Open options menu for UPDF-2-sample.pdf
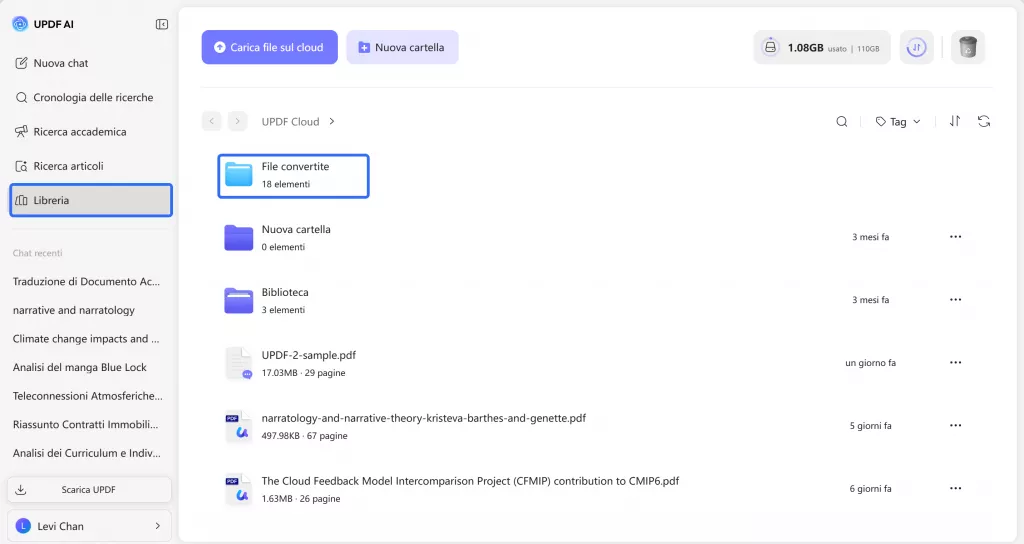 [x=955, y=363]
